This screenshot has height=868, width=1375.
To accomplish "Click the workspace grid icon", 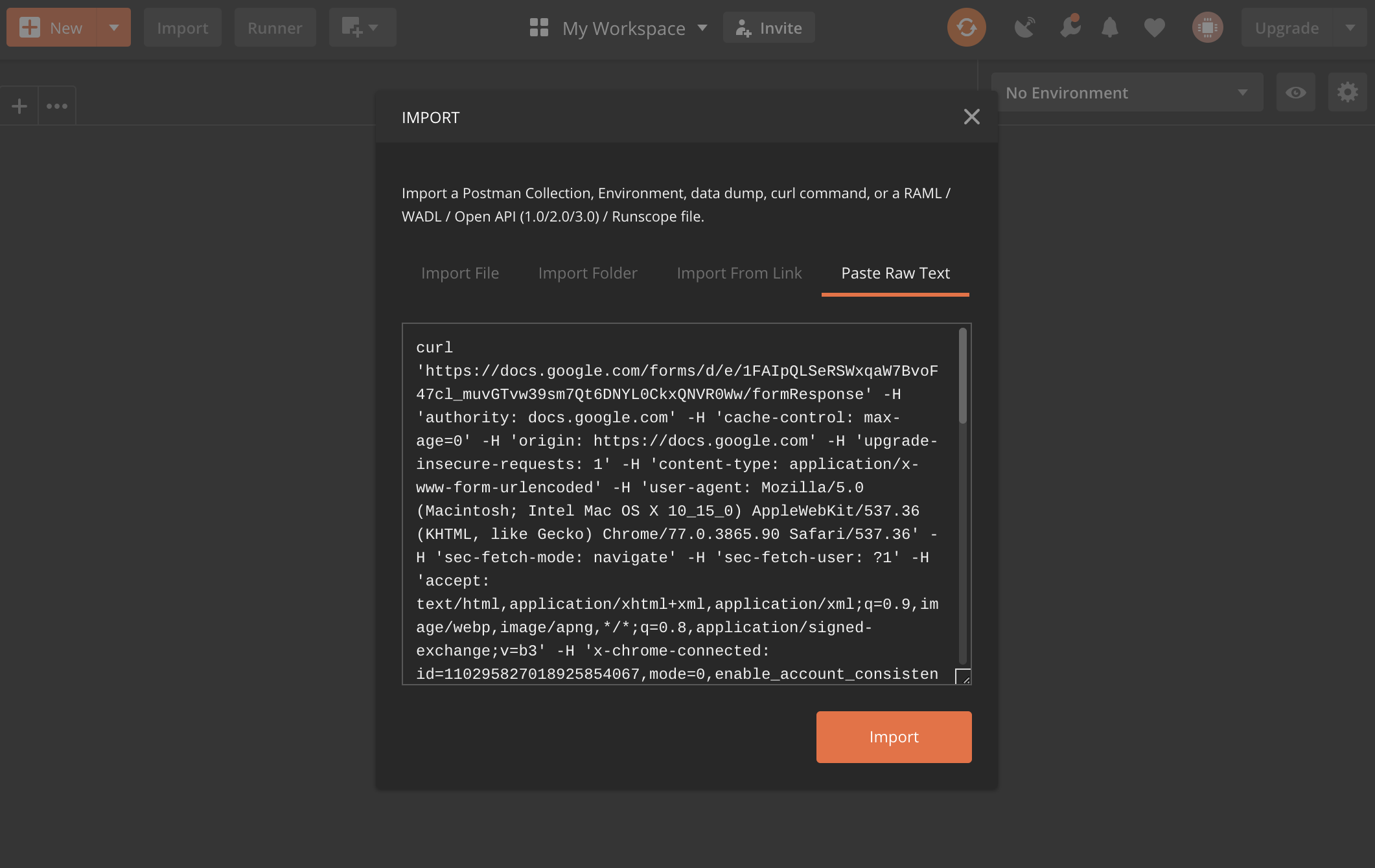I will point(539,28).
